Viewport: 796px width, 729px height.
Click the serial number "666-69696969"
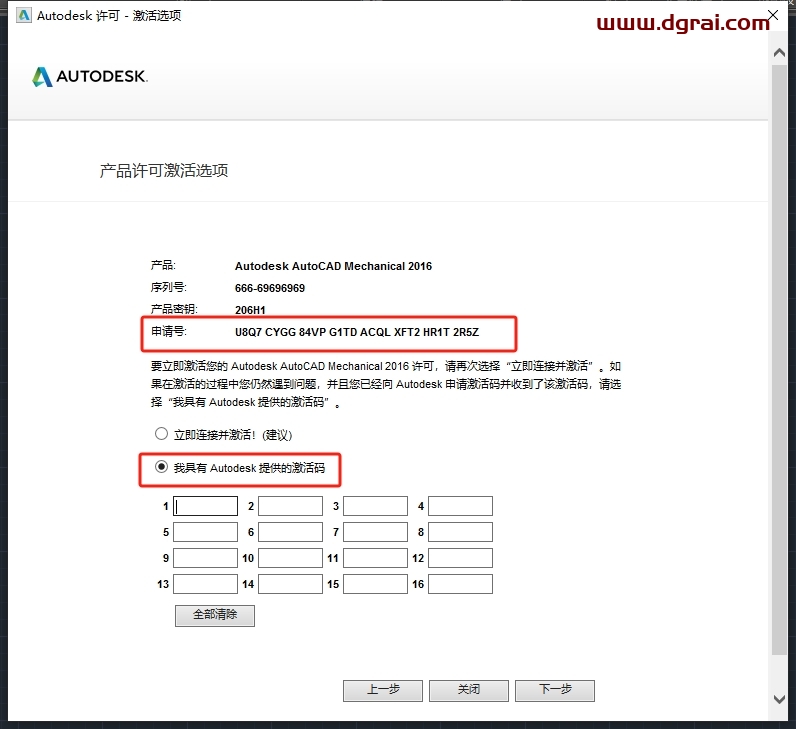[270, 288]
